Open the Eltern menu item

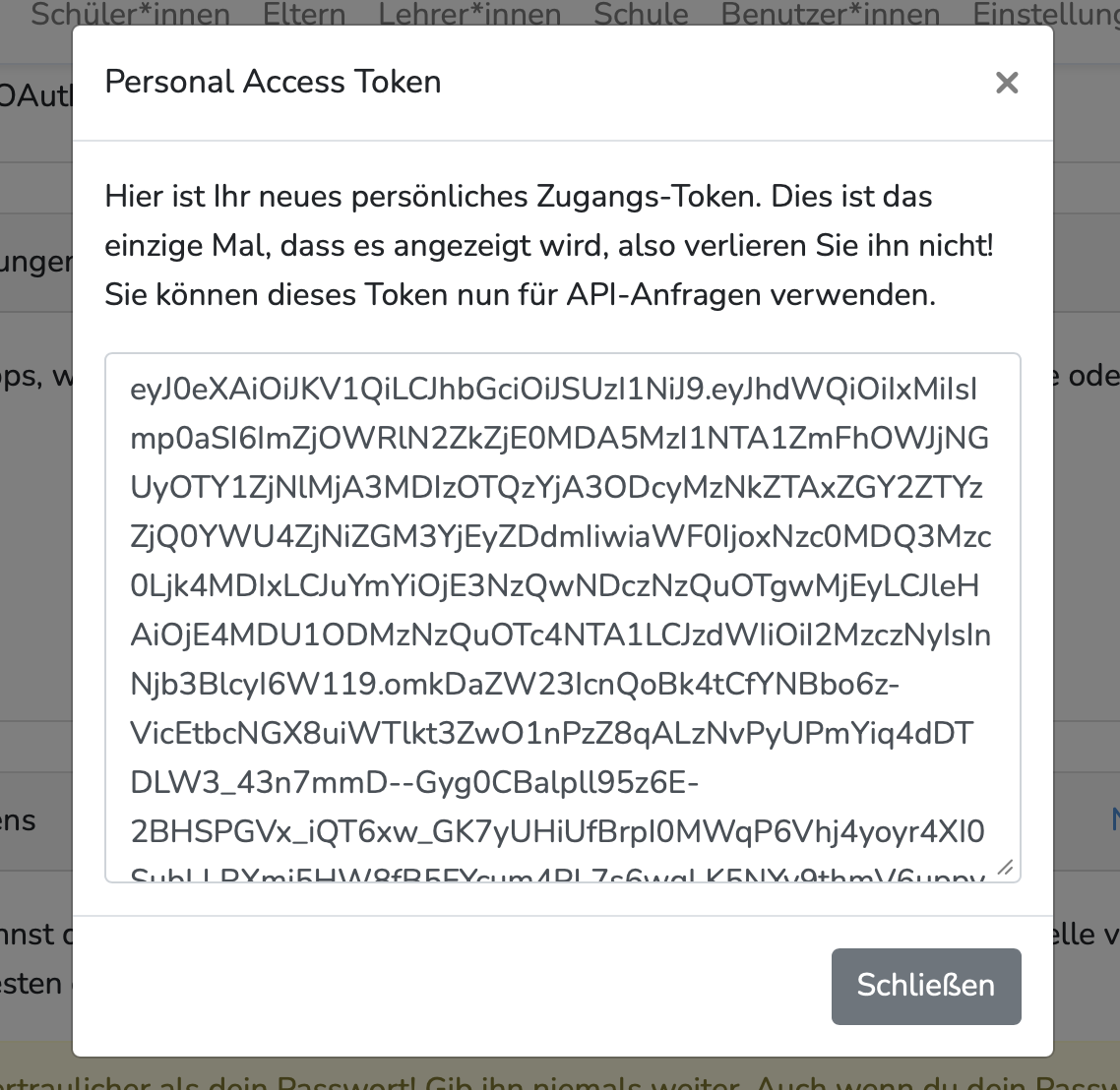(x=304, y=15)
